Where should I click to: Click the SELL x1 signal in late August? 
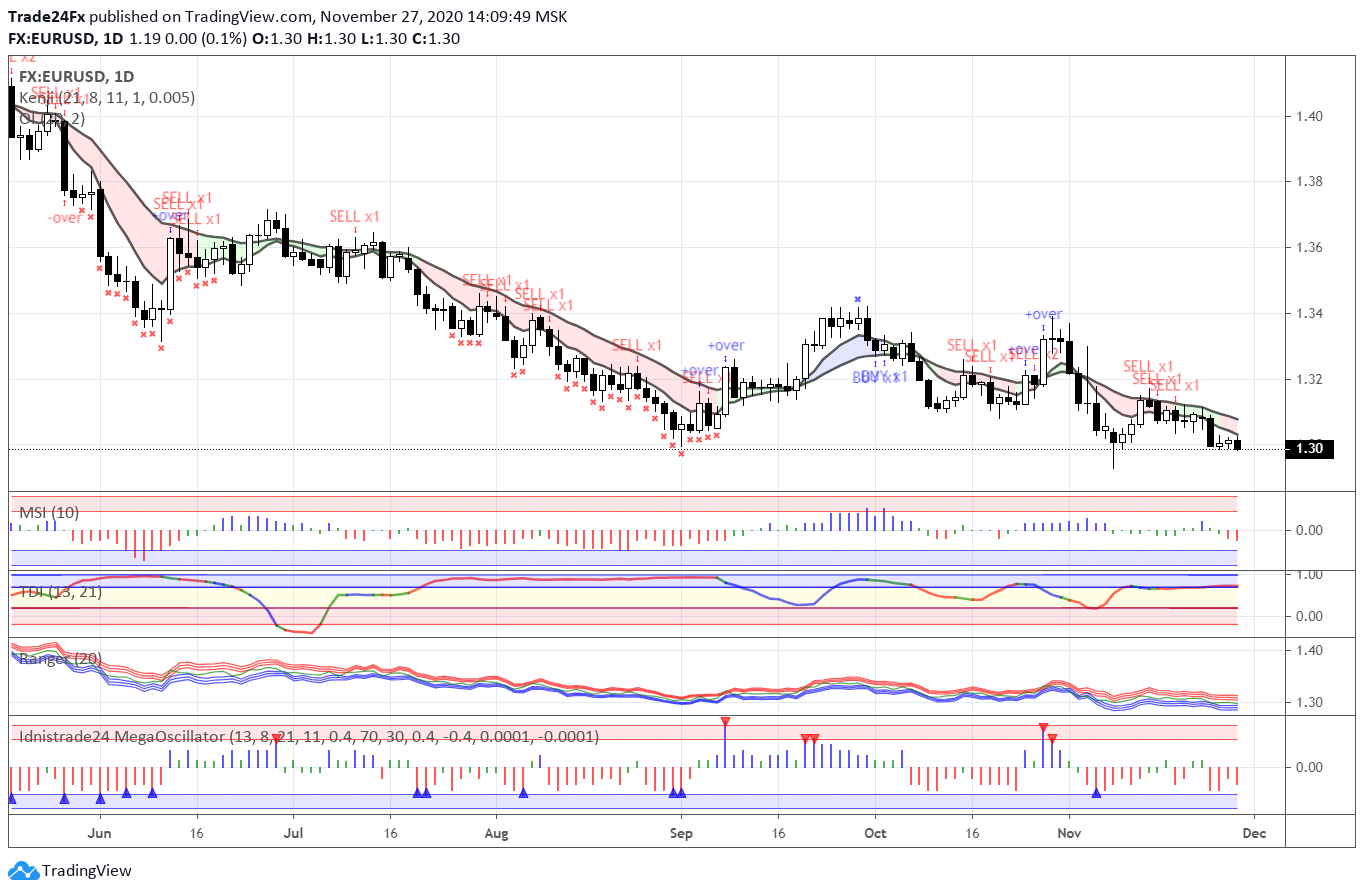tap(637, 345)
